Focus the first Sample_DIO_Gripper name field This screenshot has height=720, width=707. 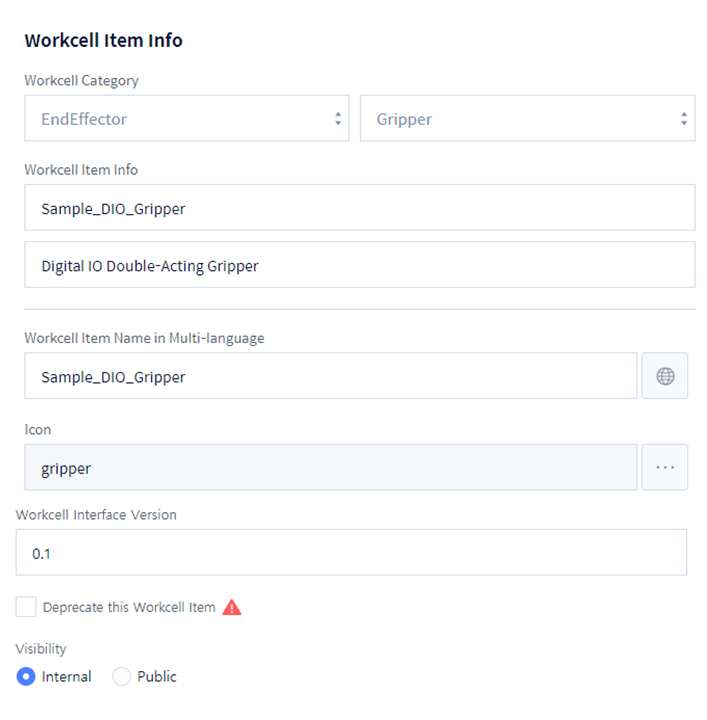tap(359, 208)
